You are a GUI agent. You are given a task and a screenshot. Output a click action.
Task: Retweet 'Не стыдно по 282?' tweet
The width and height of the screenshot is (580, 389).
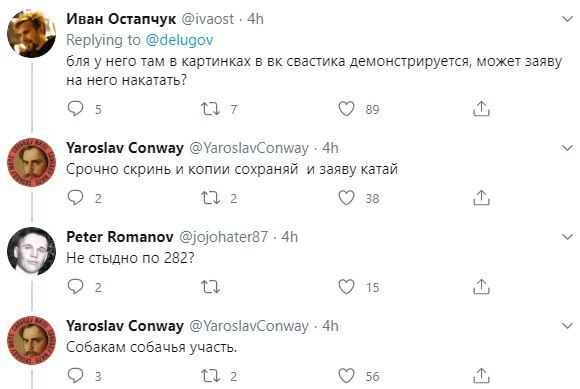(x=210, y=287)
